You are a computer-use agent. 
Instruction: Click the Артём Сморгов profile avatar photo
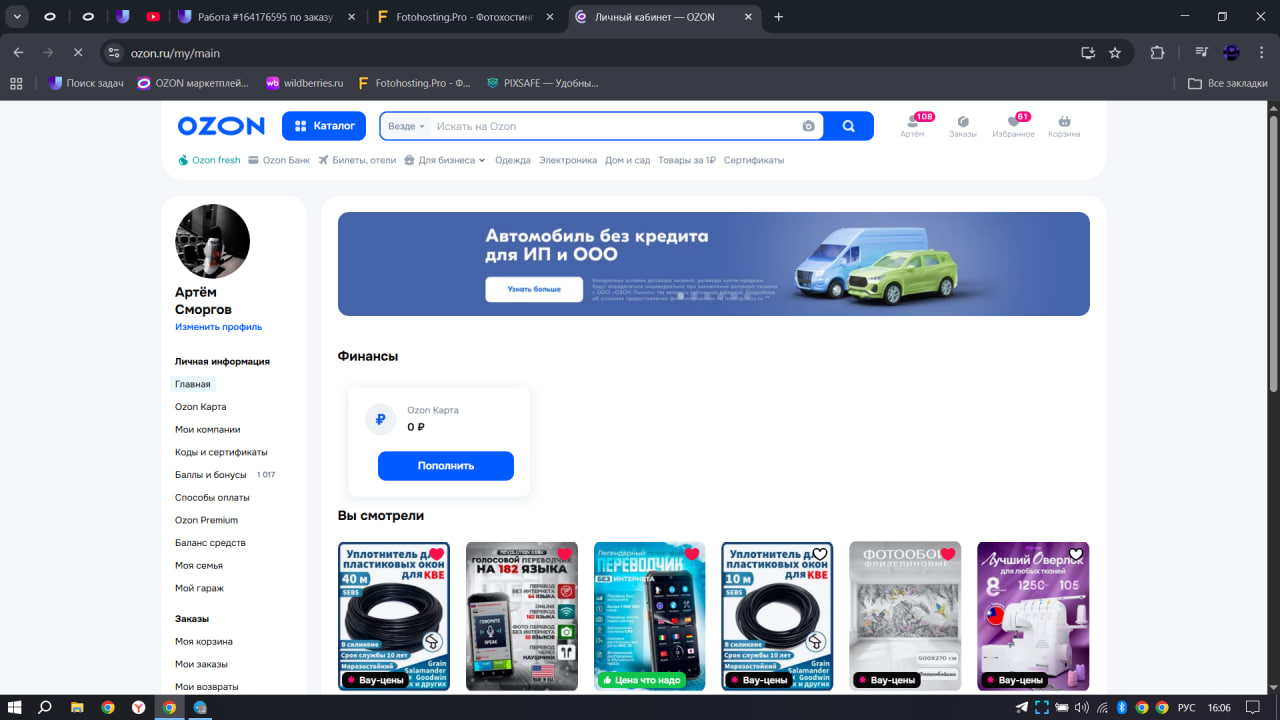(212, 241)
